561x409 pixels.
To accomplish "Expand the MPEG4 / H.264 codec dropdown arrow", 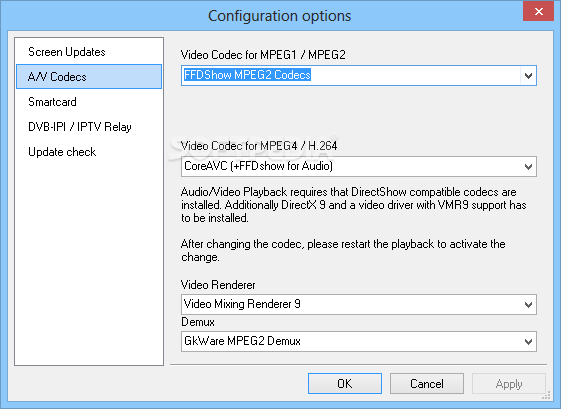I will click(x=528, y=166).
